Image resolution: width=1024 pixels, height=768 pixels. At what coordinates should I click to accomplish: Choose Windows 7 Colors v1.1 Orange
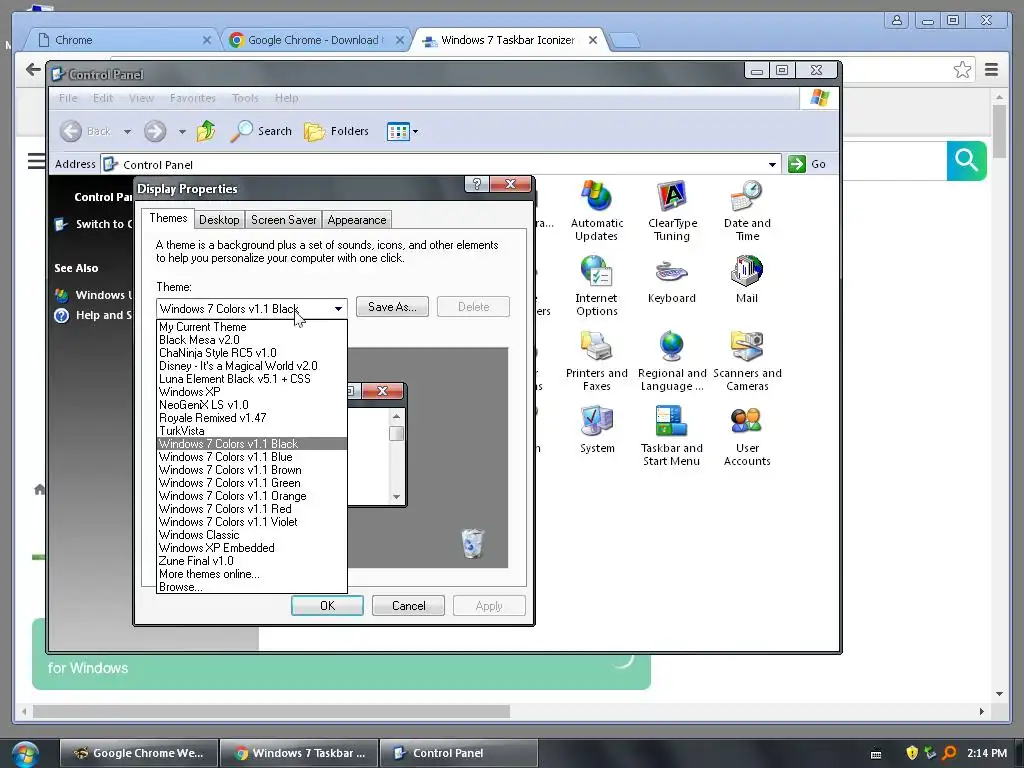252,496
